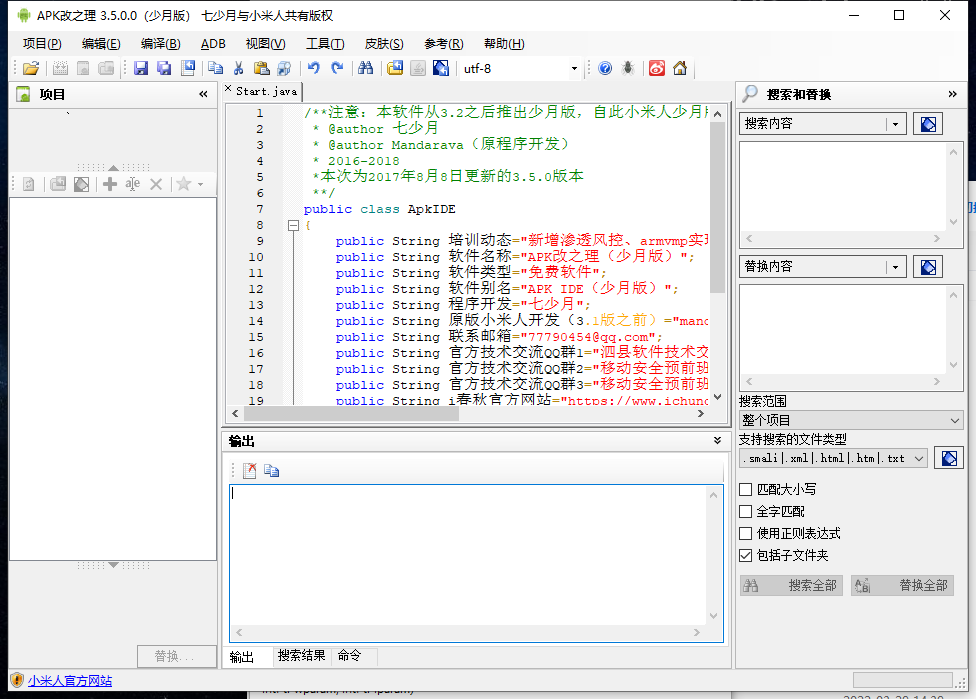
Task: Click the home toolbar icon
Action: (679, 67)
